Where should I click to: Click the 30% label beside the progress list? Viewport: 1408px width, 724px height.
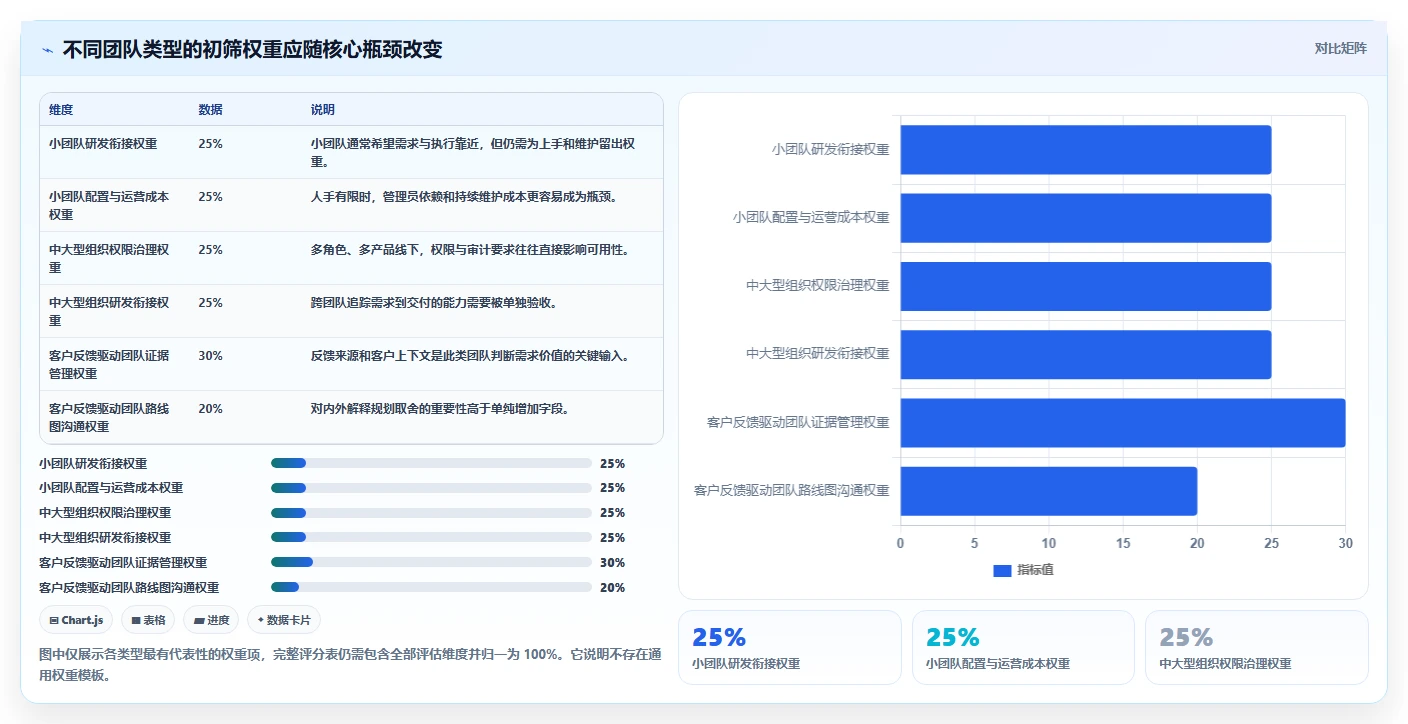(x=612, y=563)
